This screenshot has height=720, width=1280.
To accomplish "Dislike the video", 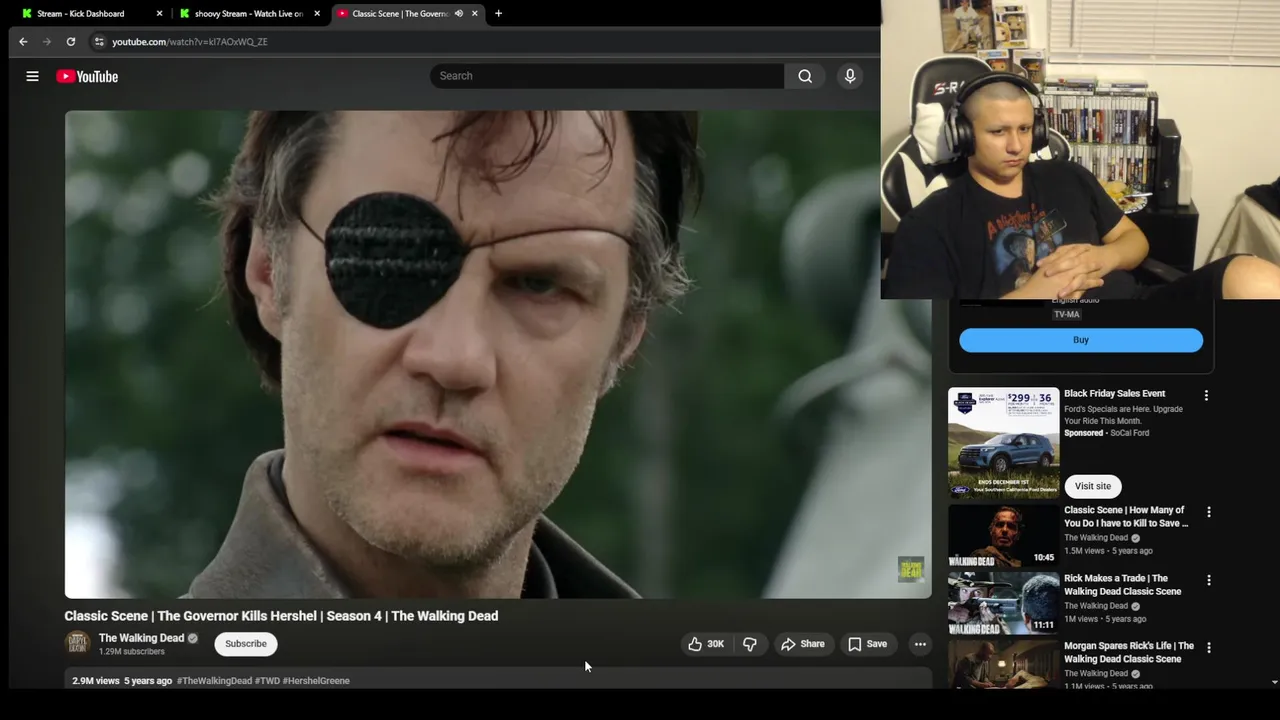I will pos(750,644).
